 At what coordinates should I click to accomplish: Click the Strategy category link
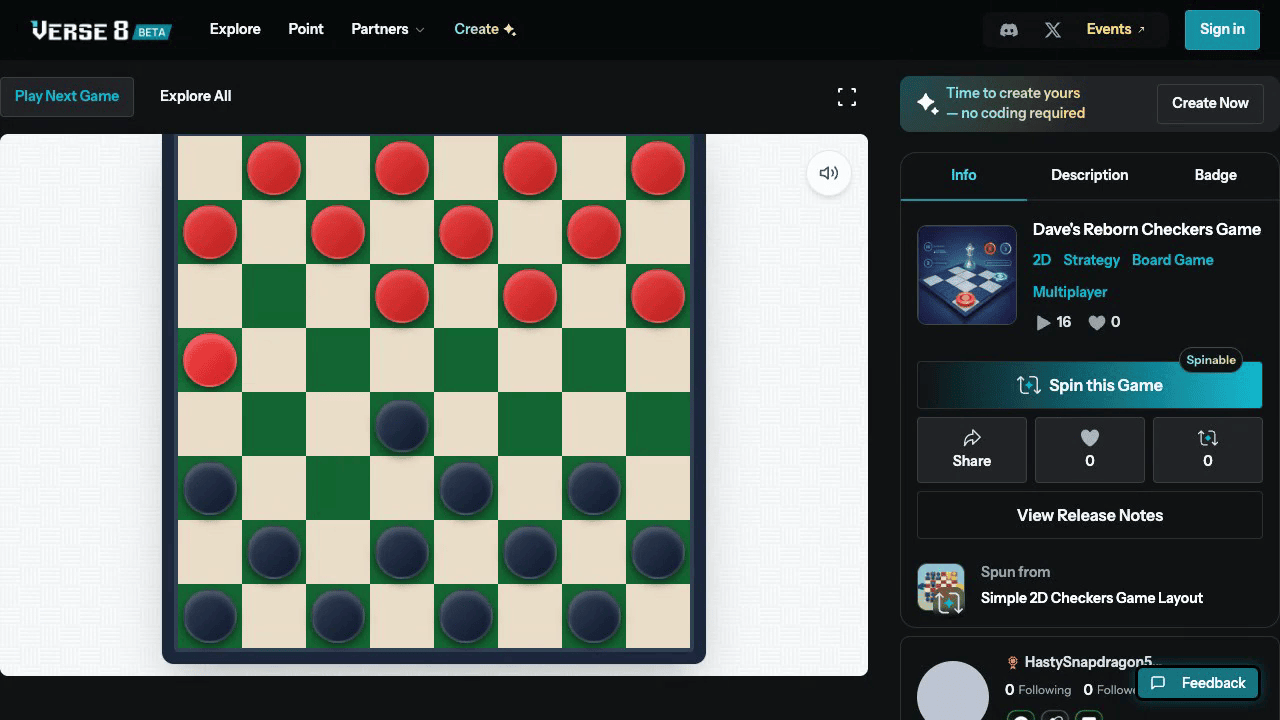click(1091, 260)
